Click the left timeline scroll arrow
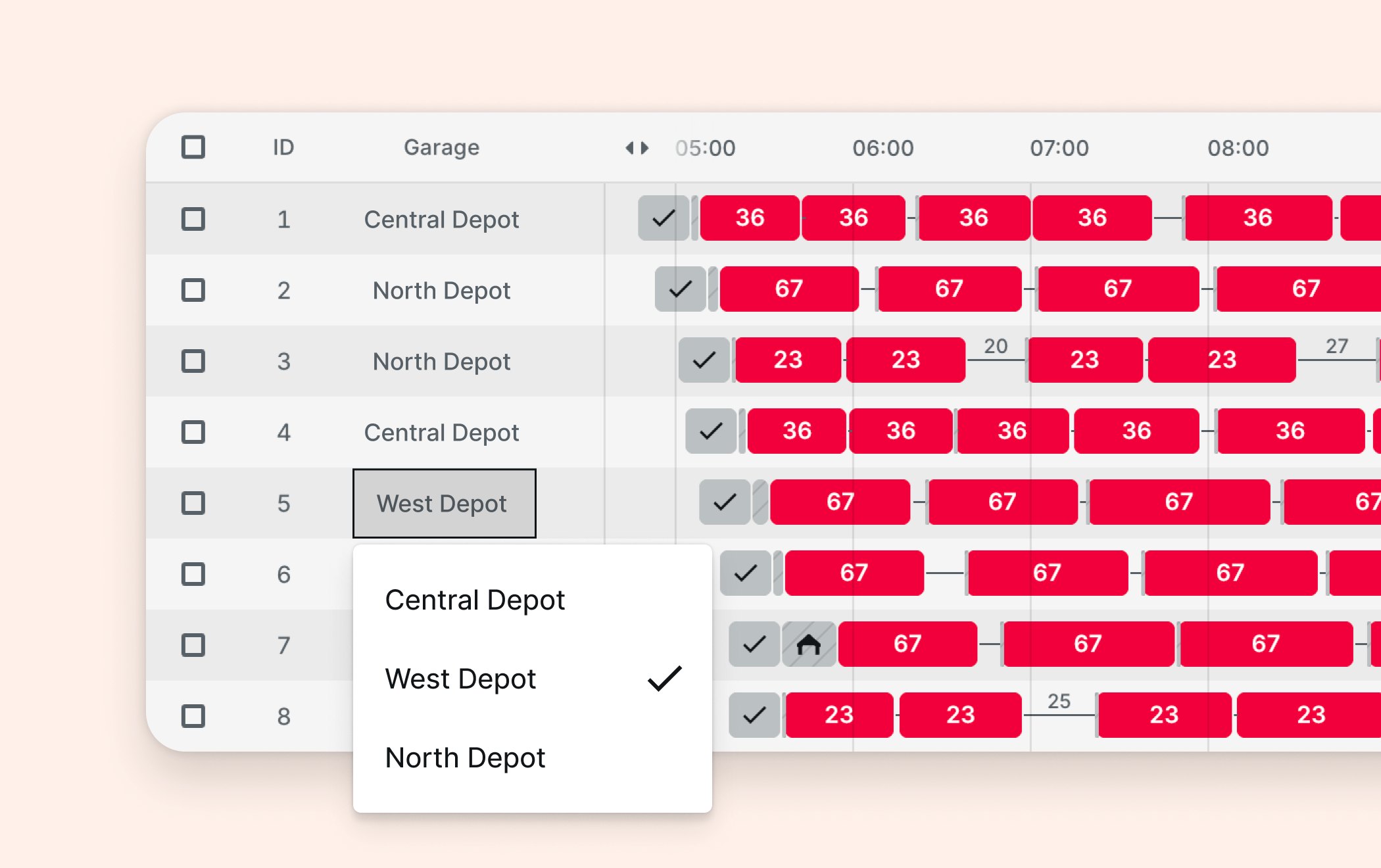 tap(629, 148)
